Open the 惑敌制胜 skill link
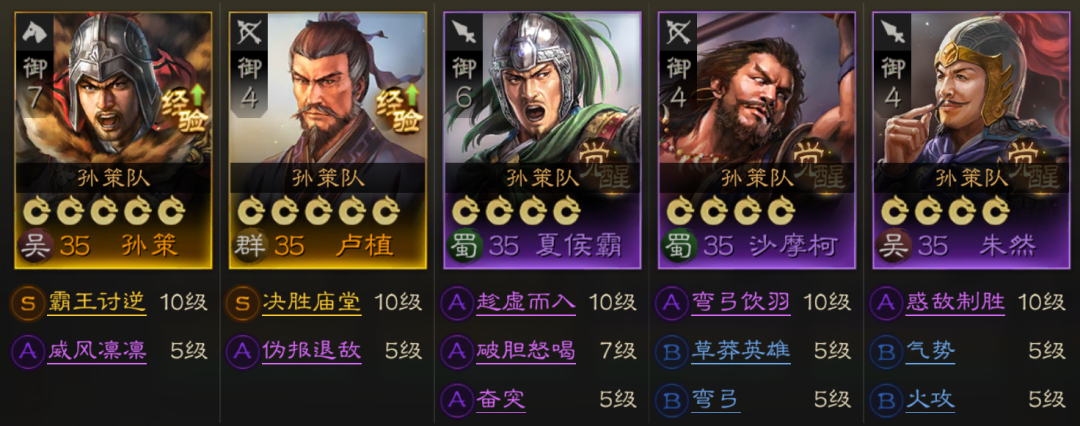This screenshot has width=1080, height=426. click(956, 303)
